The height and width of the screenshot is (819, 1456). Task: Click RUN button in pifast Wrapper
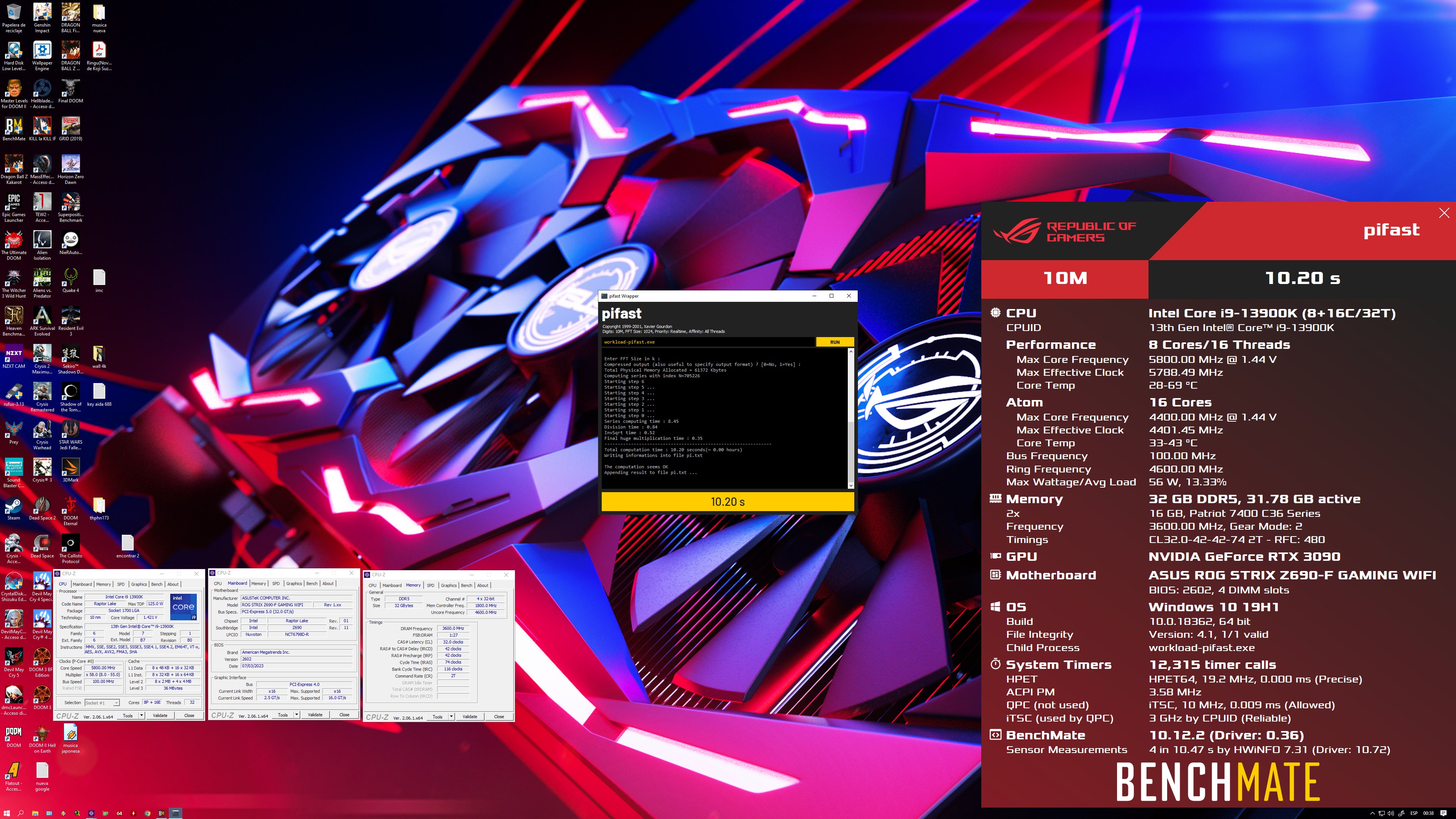point(834,342)
